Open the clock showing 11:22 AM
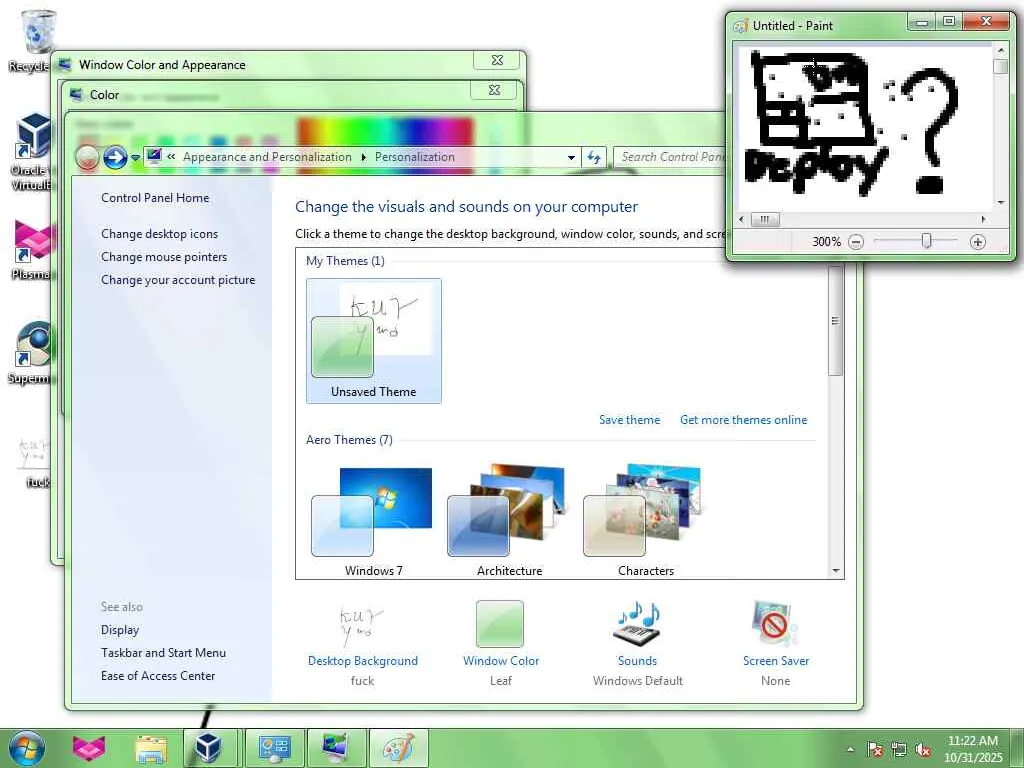Screen dimensions: 1024x768 (973, 748)
